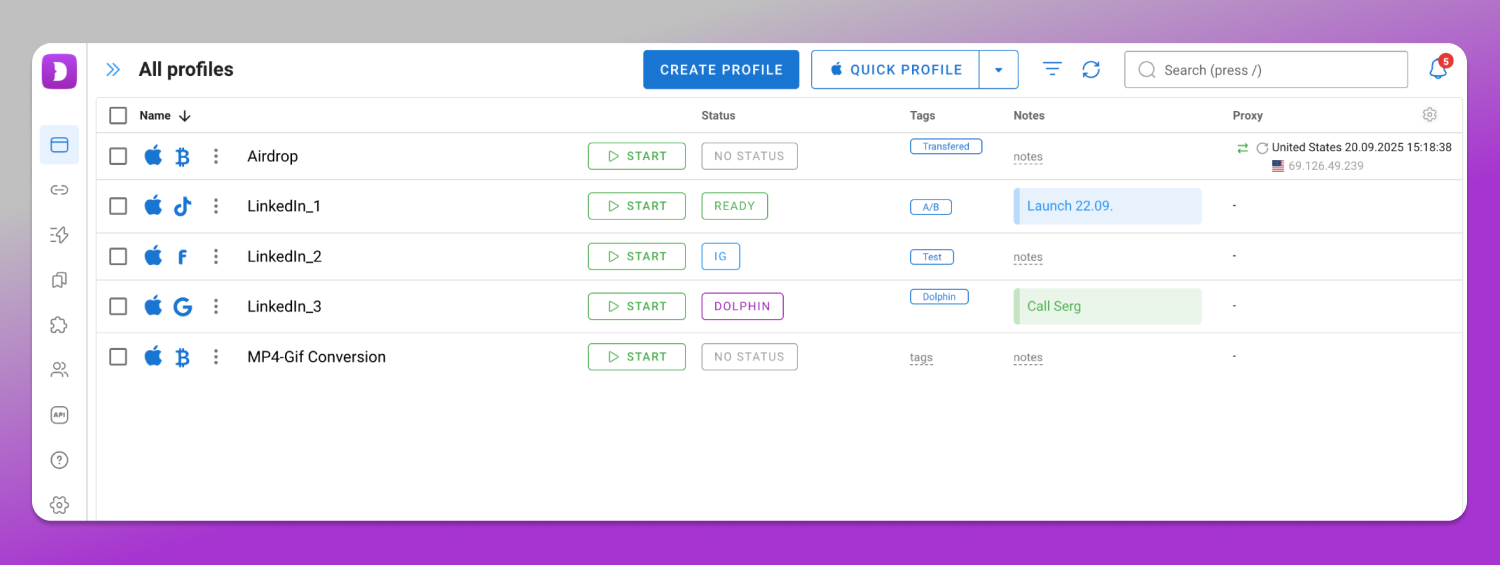Open three-dot menu for LinkedIn_2
Screen dimensions: 1500x565
click(x=216, y=256)
